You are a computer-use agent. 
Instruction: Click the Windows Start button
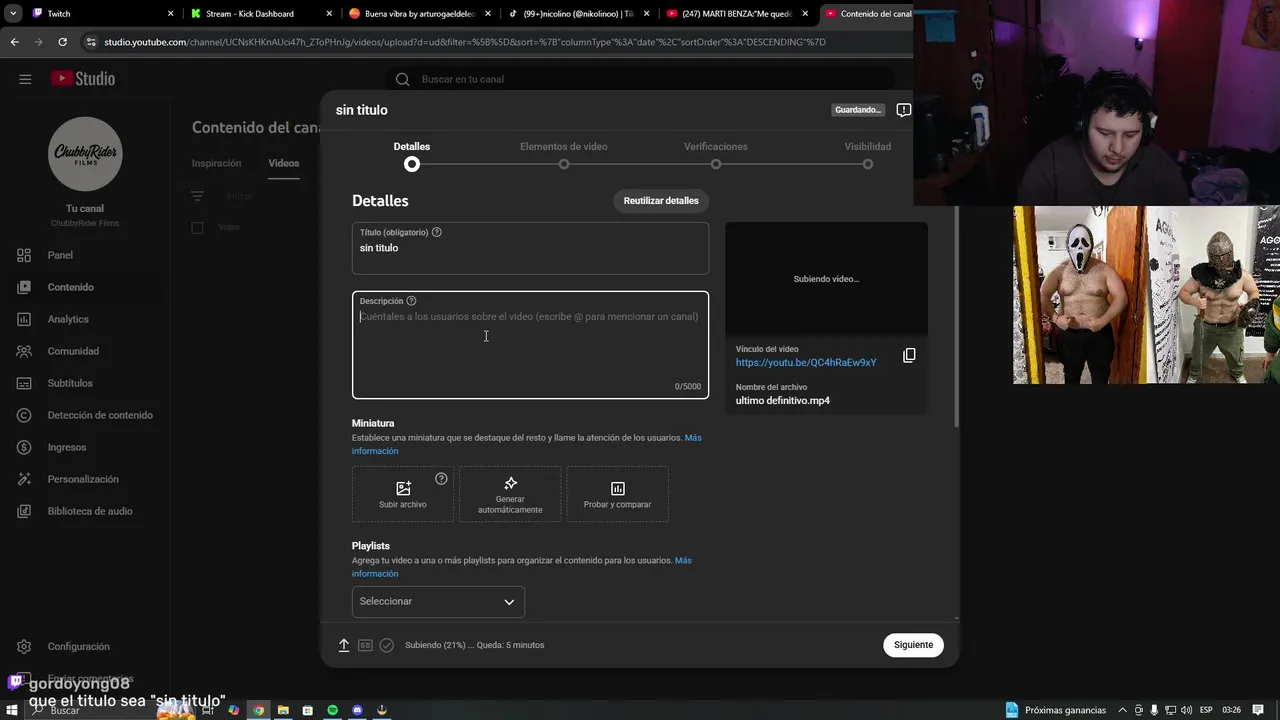tap(12, 710)
